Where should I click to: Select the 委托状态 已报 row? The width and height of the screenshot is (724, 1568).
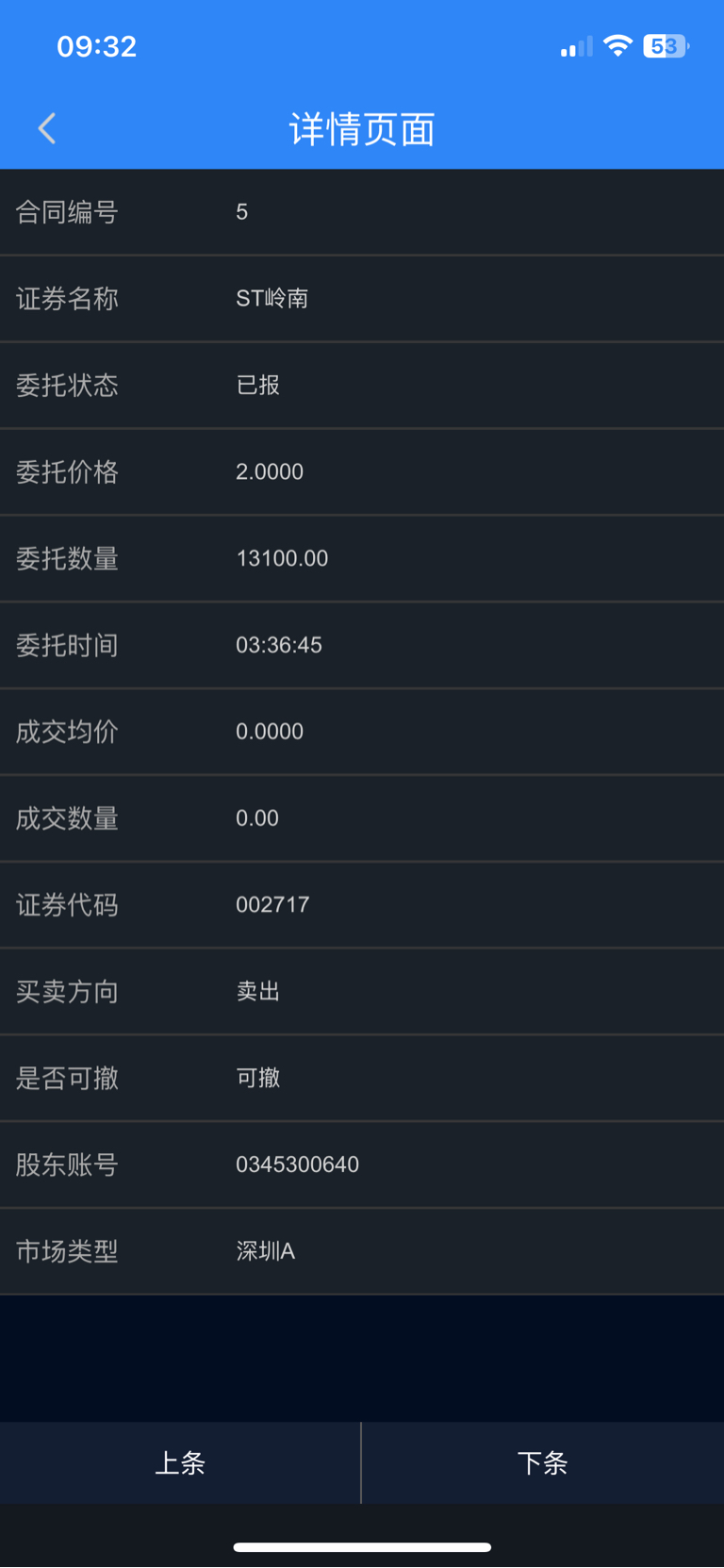(x=362, y=386)
